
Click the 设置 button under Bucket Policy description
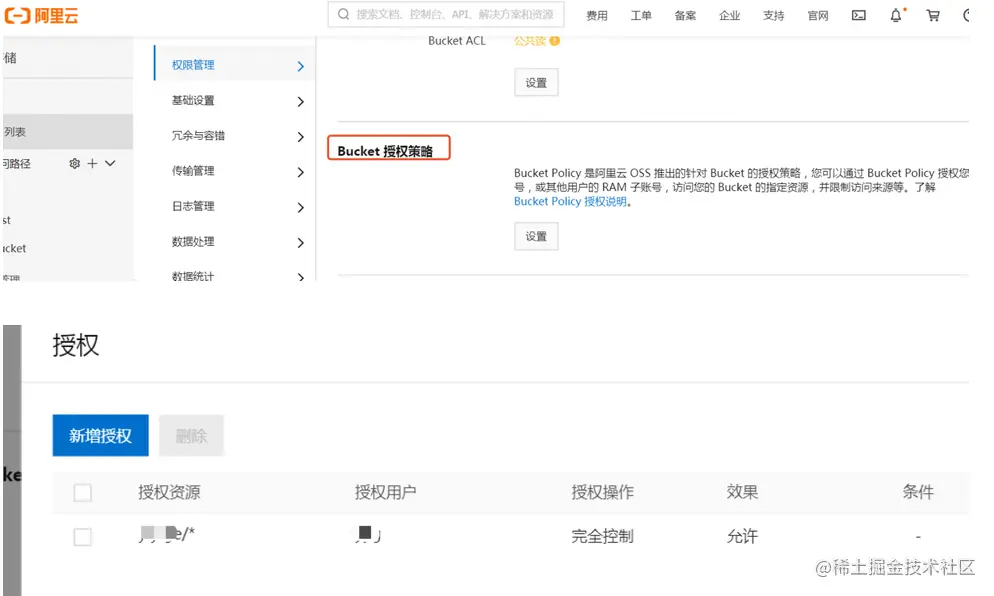[x=536, y=236]
